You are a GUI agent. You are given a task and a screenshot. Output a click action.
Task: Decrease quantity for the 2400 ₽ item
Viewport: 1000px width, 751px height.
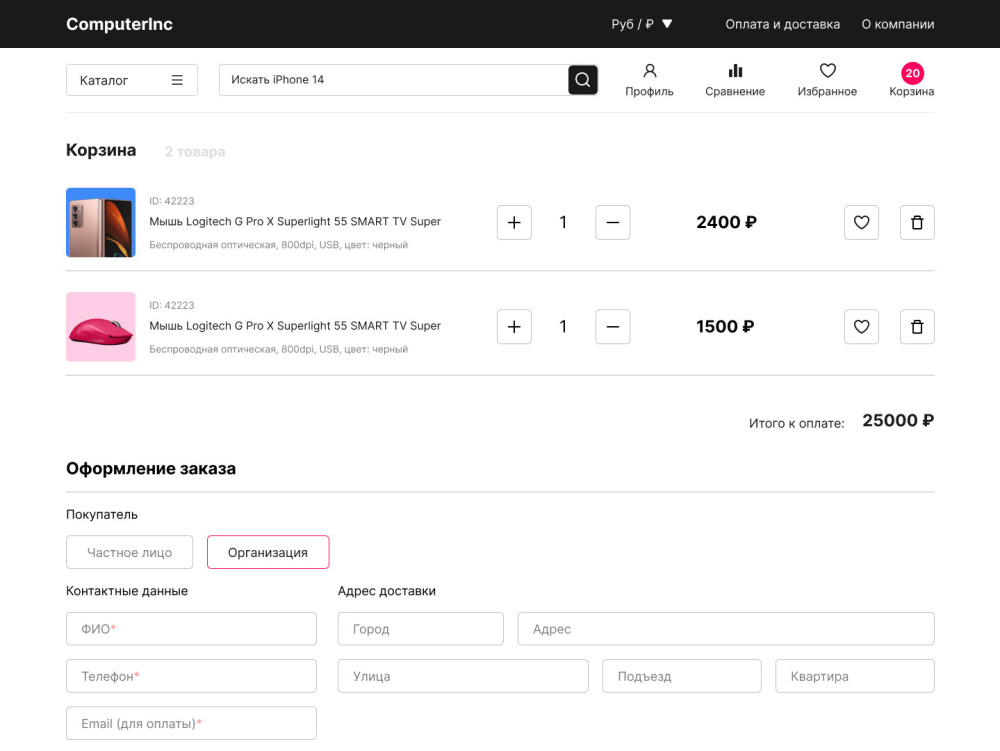click(612, 222)
